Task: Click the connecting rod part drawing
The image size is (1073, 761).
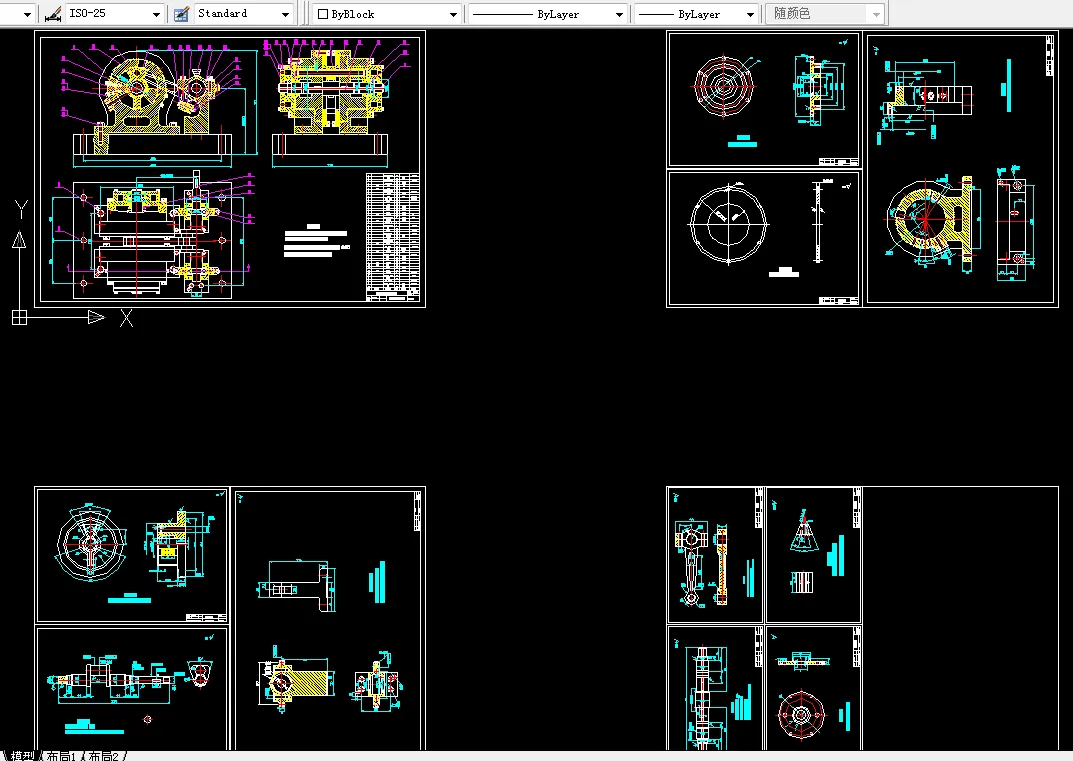Action: [691, 563]
